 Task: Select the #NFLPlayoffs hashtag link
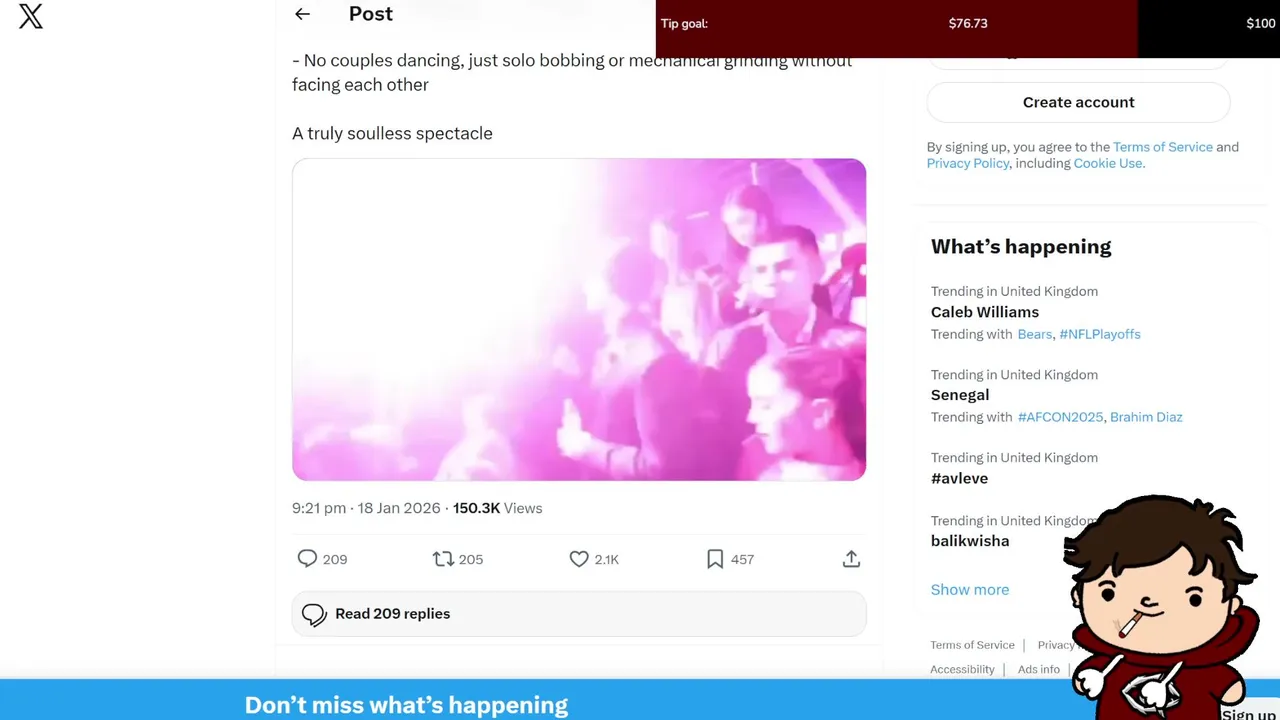[x=1099, y=334]
